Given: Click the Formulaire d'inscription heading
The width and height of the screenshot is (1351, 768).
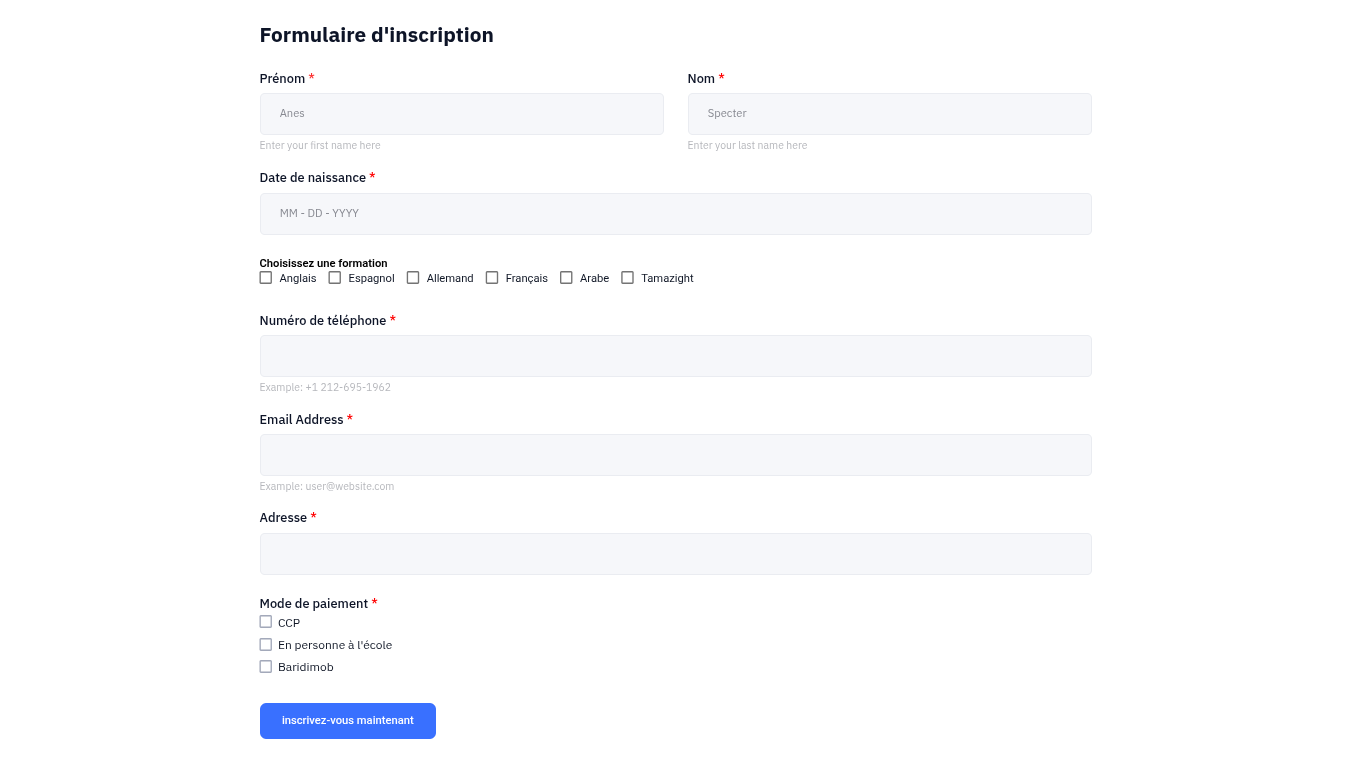Looking at the screenshot, I should click(377, 35).
